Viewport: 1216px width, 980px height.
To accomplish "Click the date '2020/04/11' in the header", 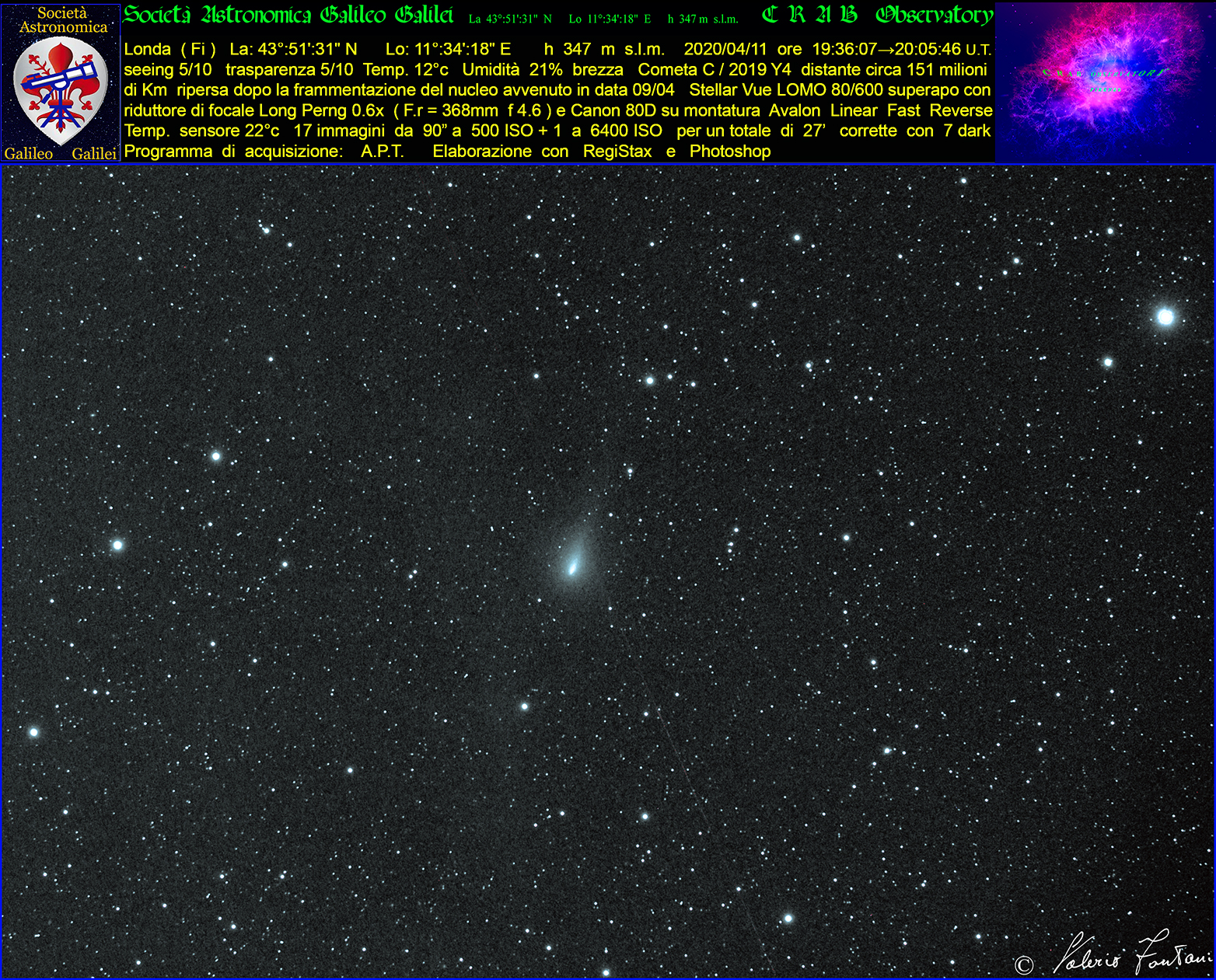I will point(725,49).
